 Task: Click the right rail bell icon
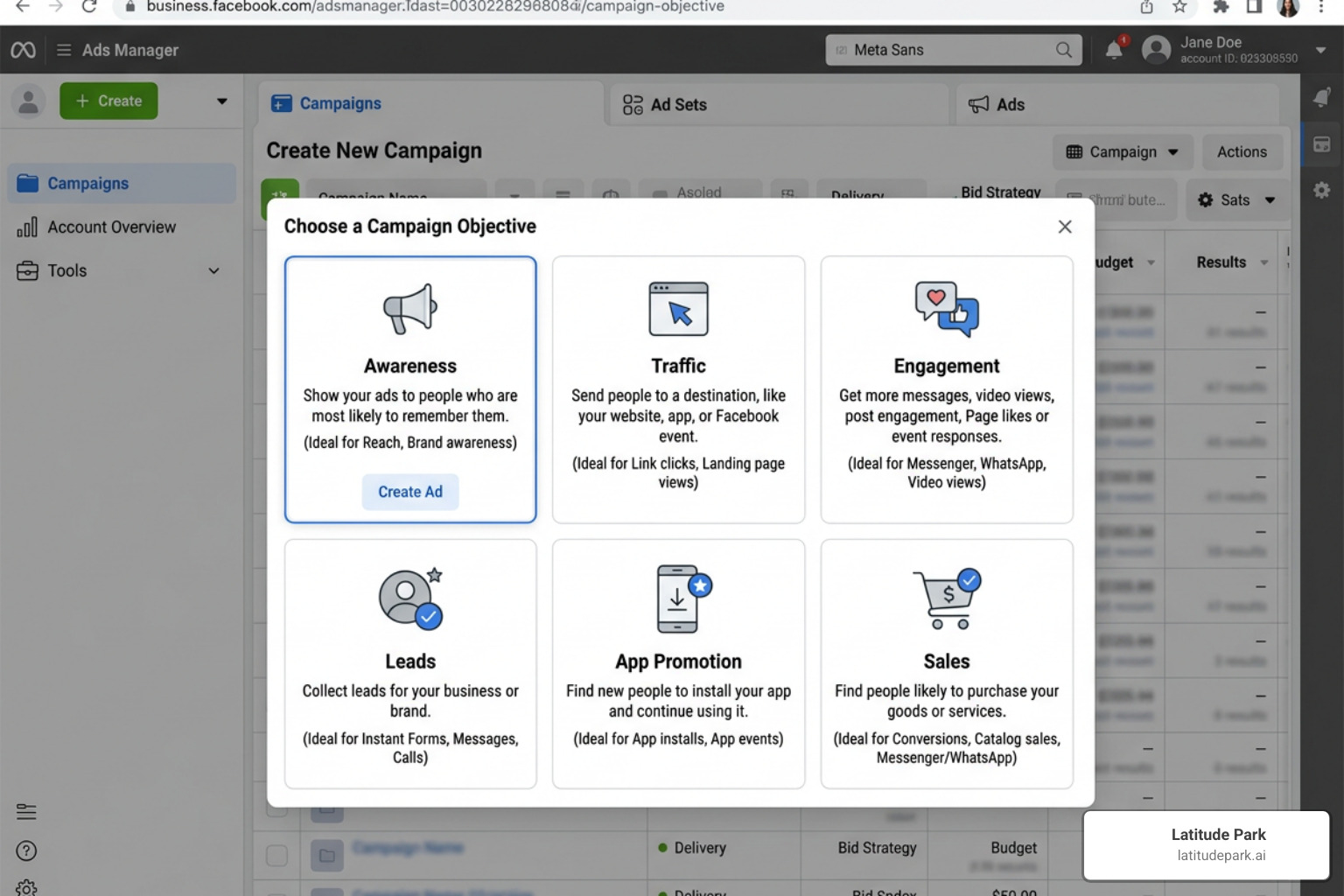(x=1321, y=97)
